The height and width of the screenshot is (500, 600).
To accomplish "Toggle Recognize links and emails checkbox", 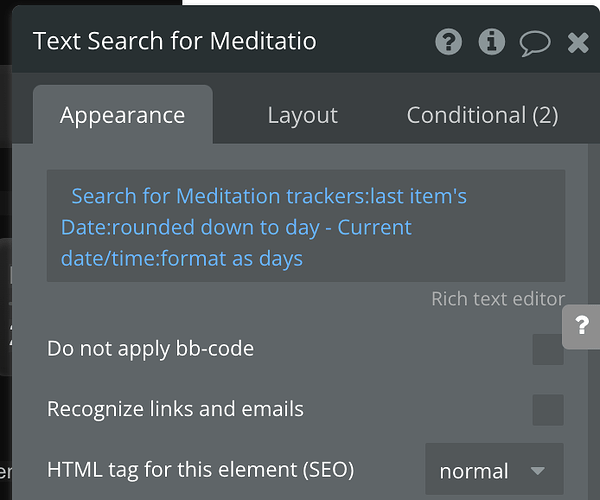I will (547, 409).
